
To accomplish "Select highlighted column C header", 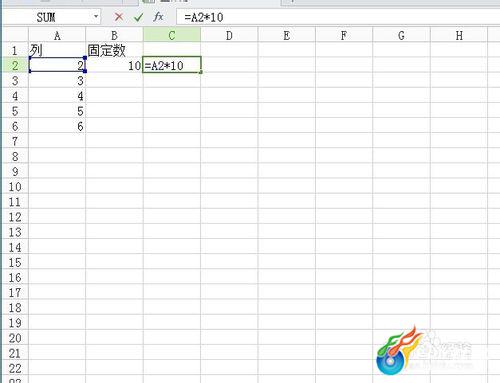I will pos(172,35).
